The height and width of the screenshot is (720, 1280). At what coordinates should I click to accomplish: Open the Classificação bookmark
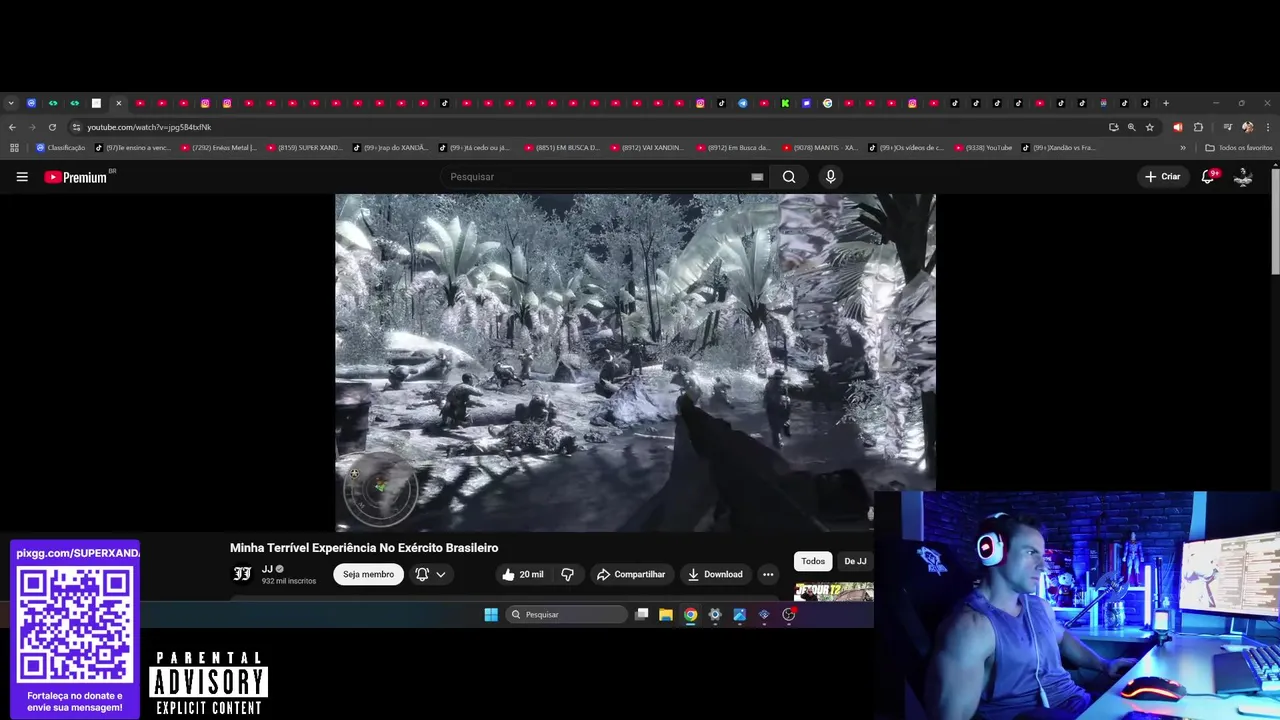[61, 148]
